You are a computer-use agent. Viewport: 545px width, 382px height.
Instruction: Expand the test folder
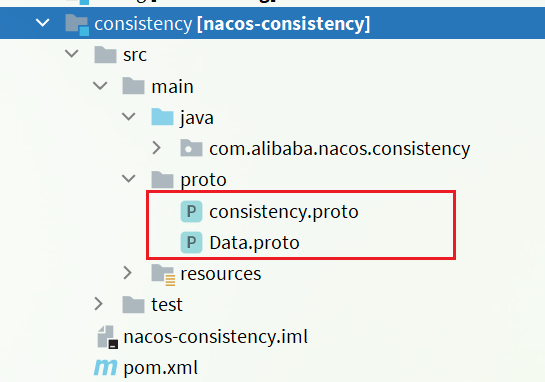pos(99,304)
